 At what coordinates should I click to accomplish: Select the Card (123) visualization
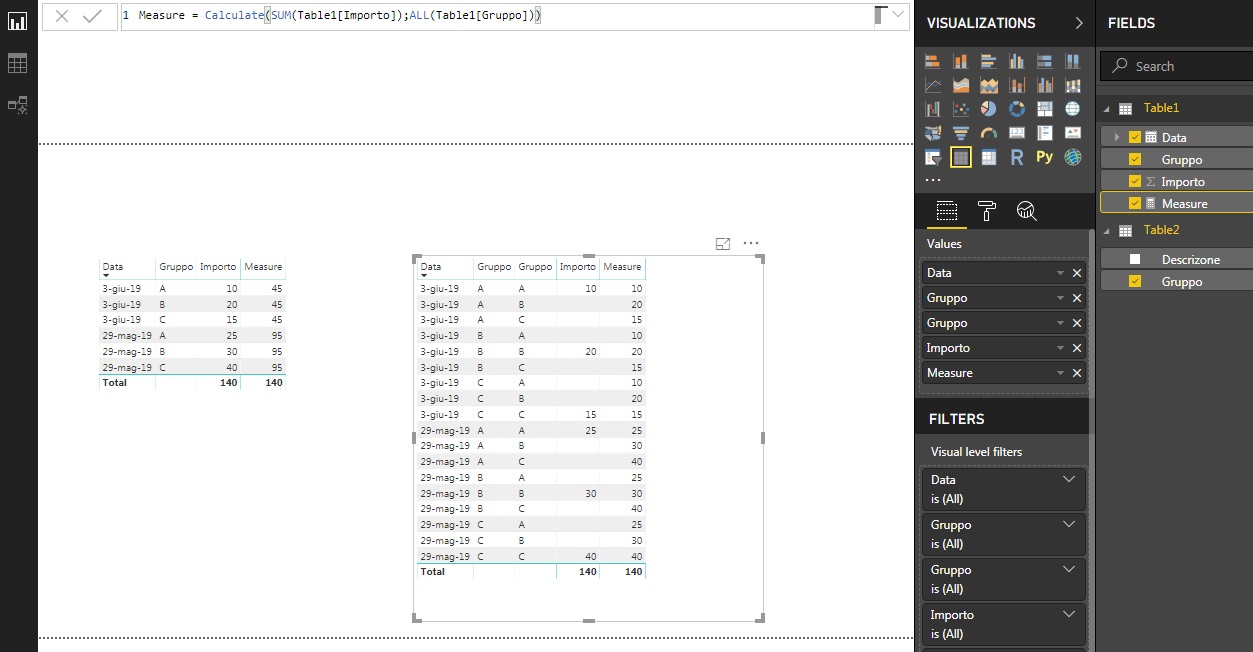tap(1017, 133)
